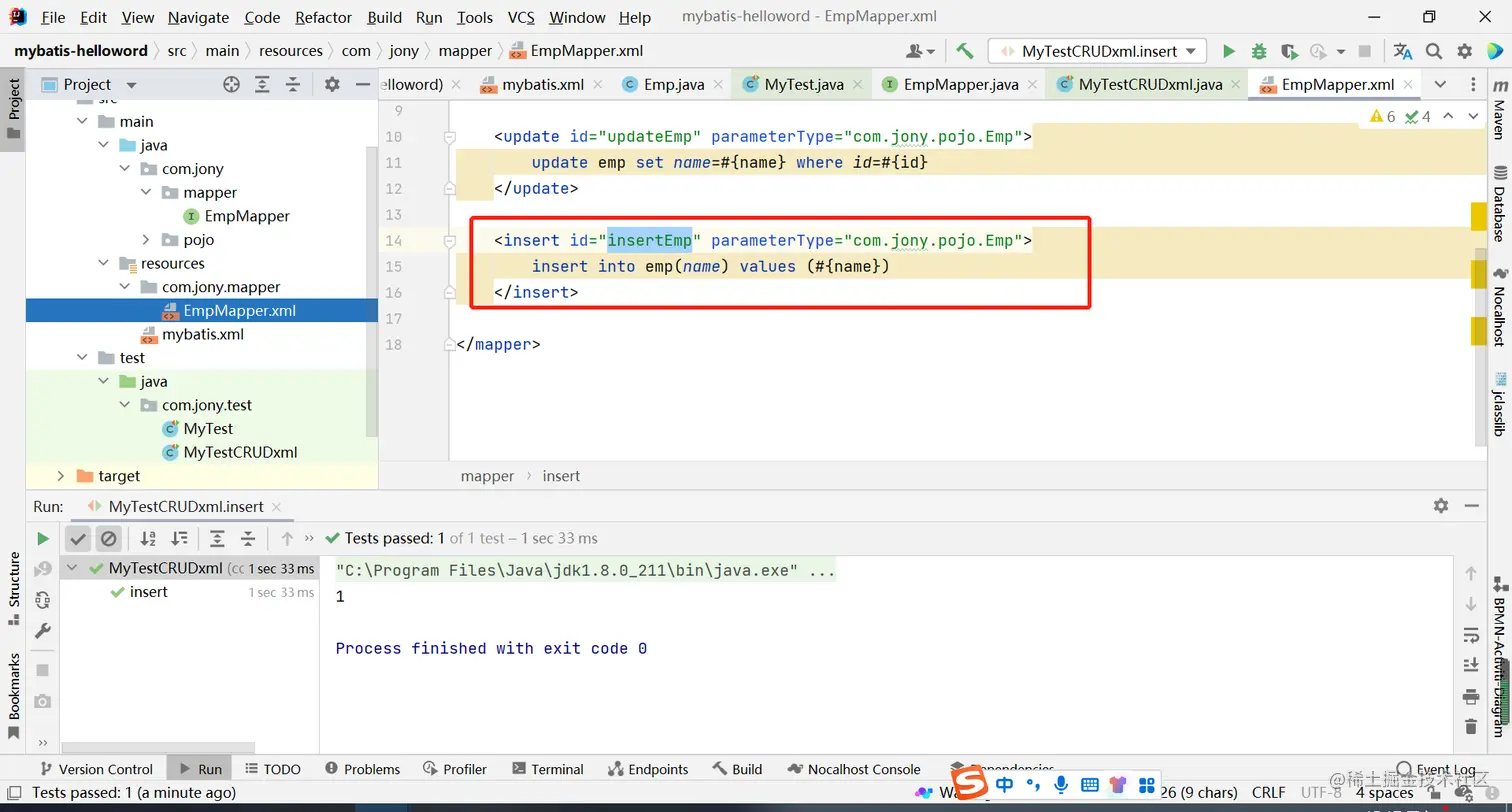Viewport: 1512px width, 812px height.
Task: Open the Refactor menu
Action: pos(324,17)
